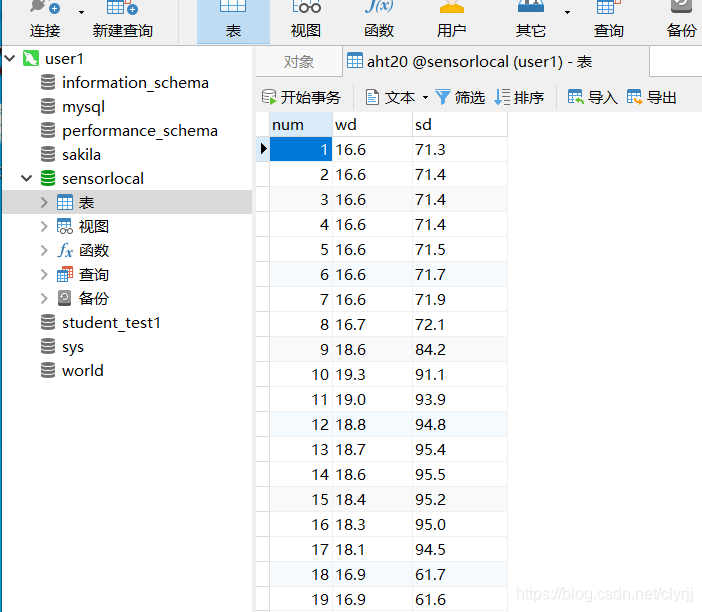Switch to the 对象 objects tab
Image resolution: width=702 pixels, height=612 pixels.
(299, 62)
